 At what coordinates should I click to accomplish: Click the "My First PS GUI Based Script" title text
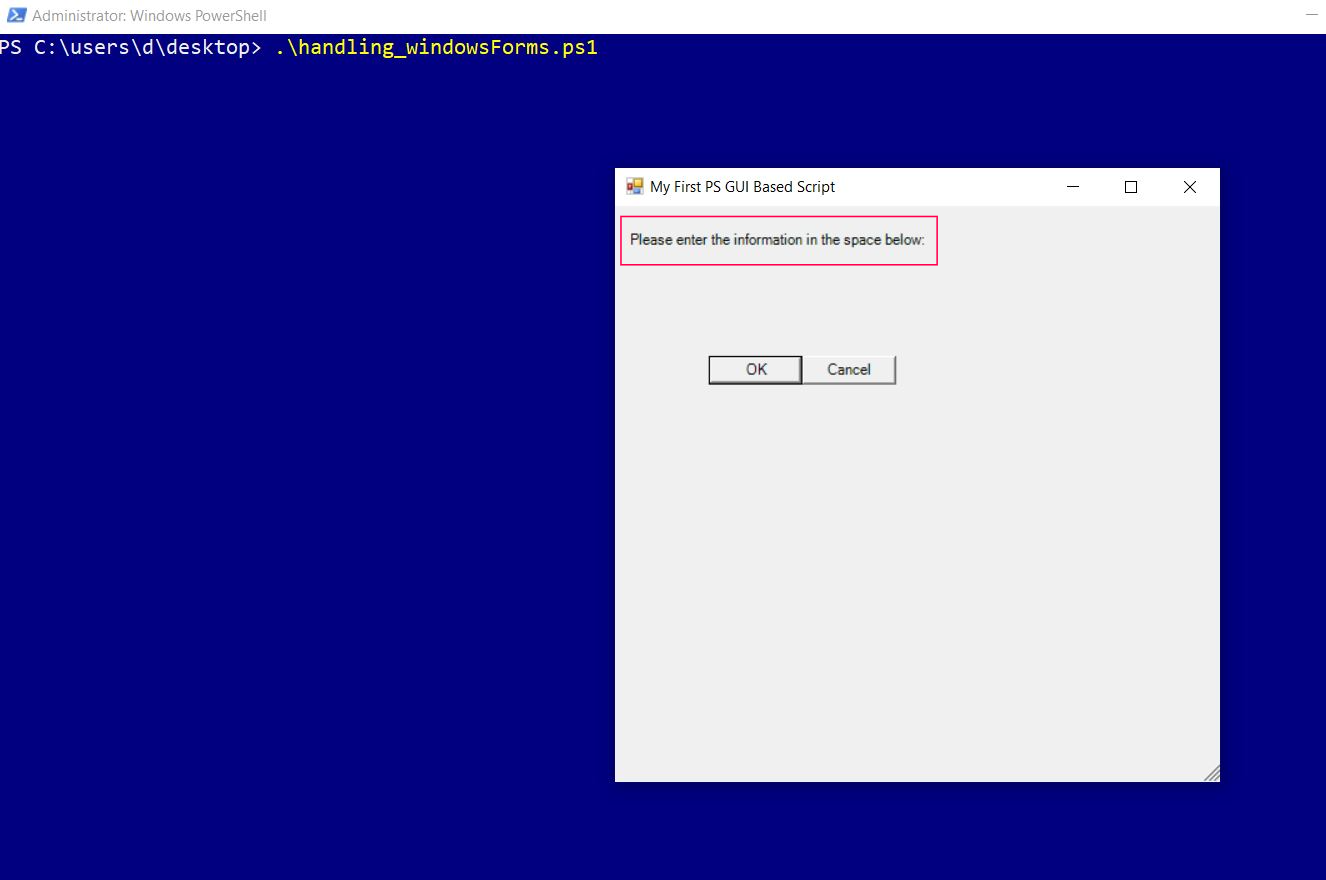click(742, 187)
